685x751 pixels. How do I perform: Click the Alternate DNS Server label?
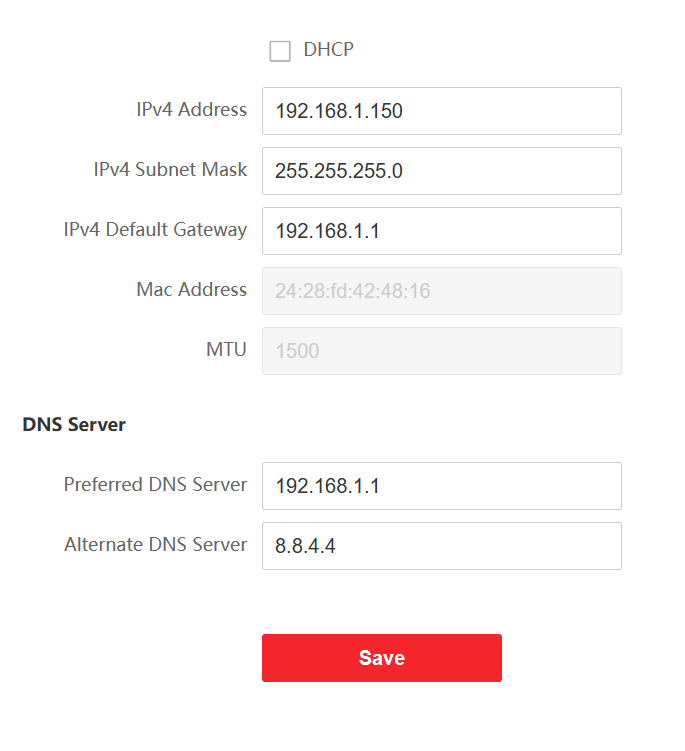(155, 545)
